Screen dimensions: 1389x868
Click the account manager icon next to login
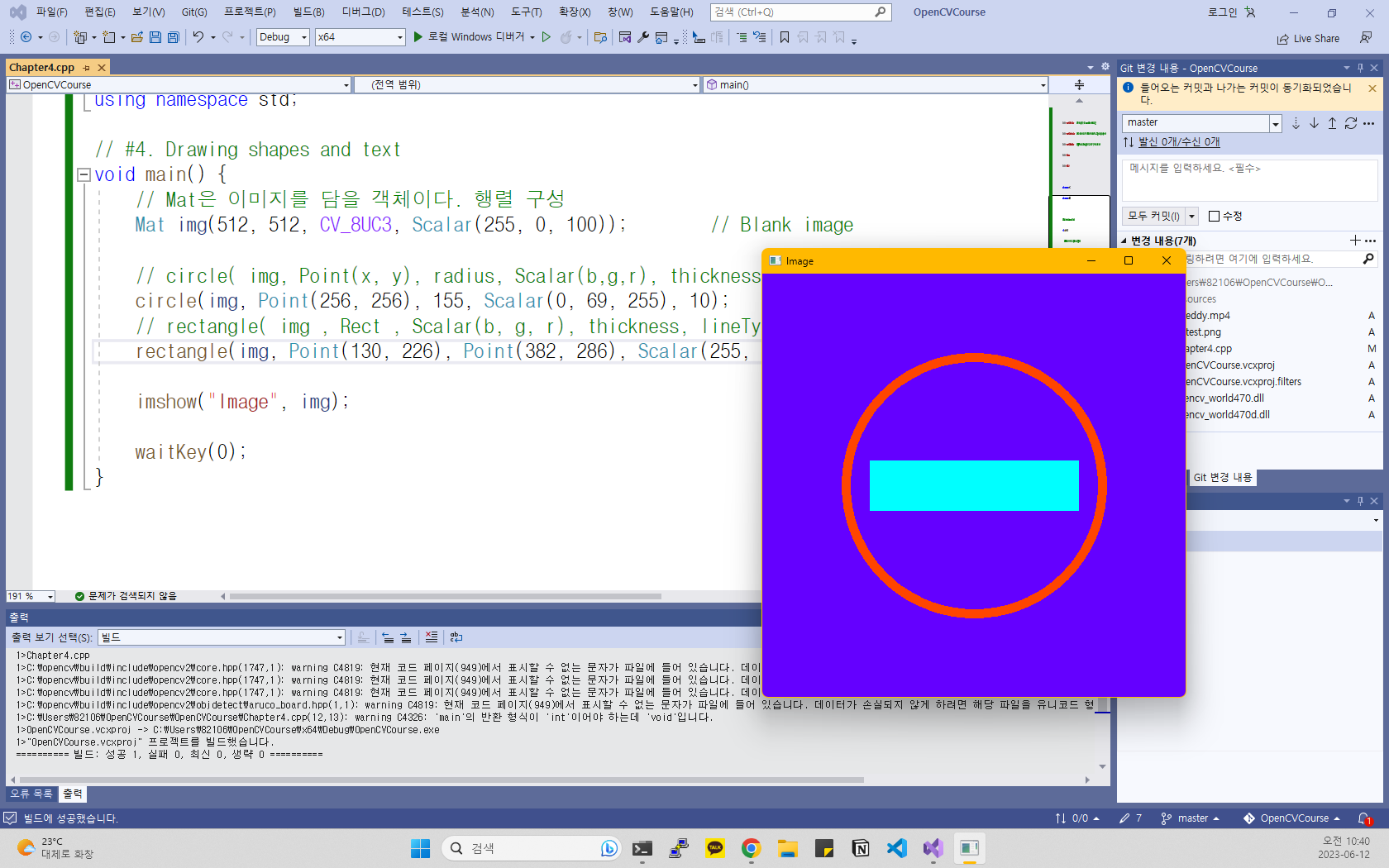coord(1250,12)
